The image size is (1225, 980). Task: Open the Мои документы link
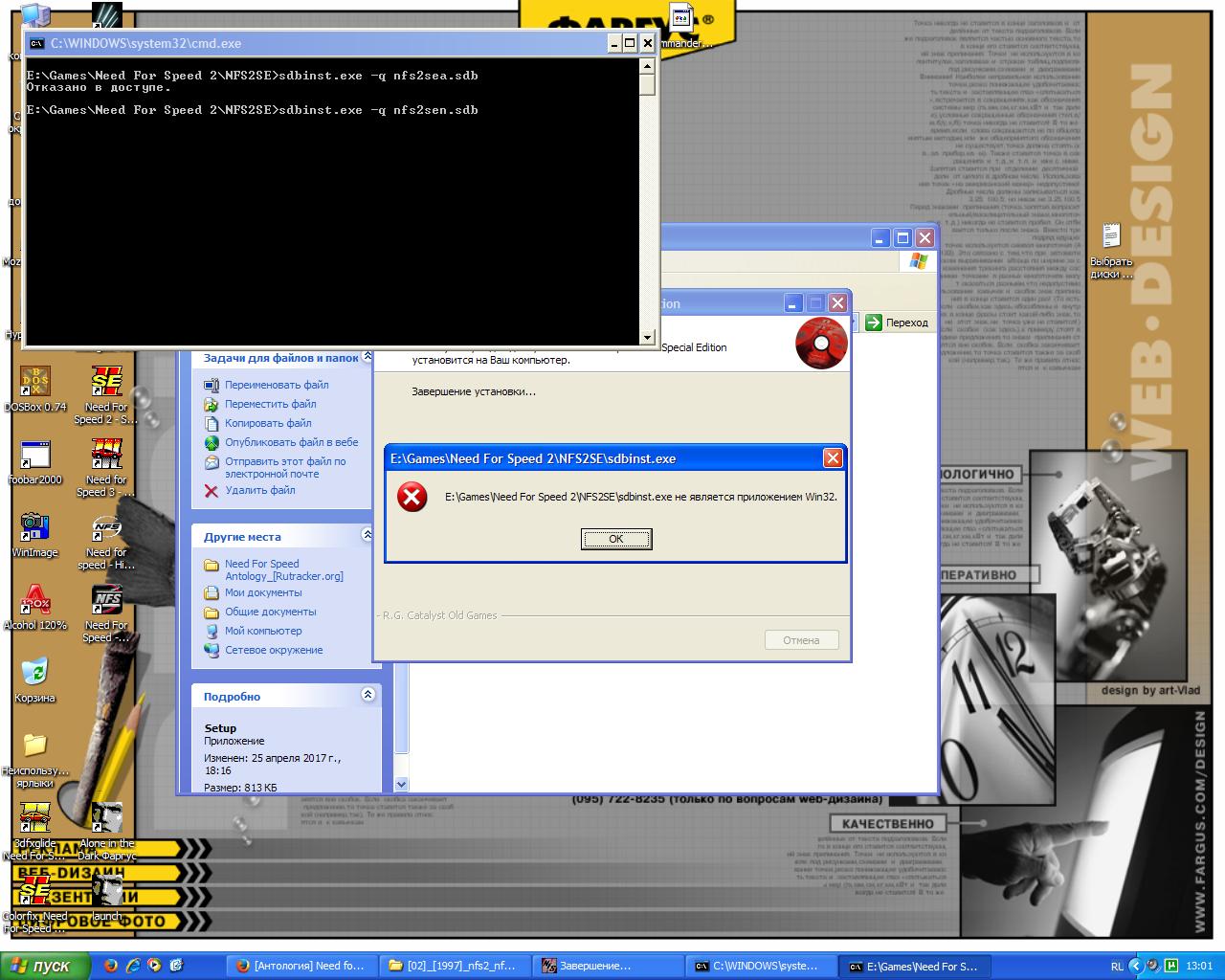point(263,592)
